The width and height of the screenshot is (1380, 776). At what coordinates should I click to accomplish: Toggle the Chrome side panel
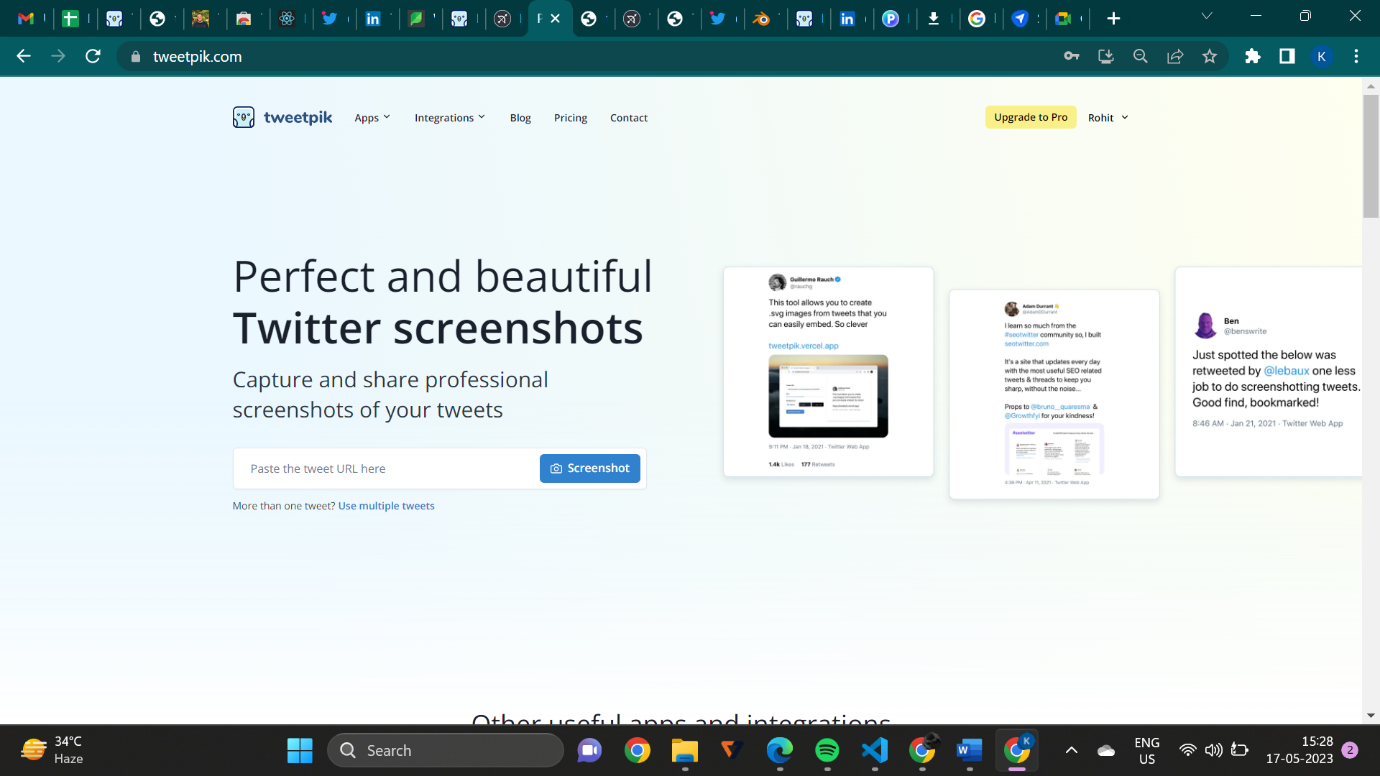coord(1287,57)
